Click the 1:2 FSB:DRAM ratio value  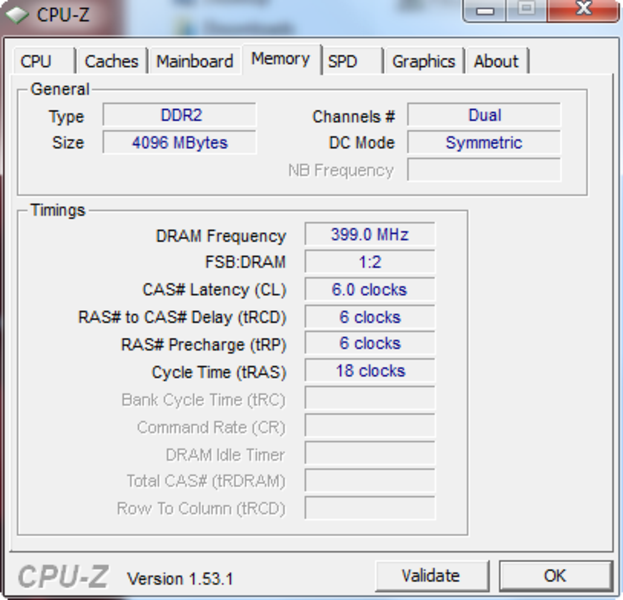pos(370,262)
